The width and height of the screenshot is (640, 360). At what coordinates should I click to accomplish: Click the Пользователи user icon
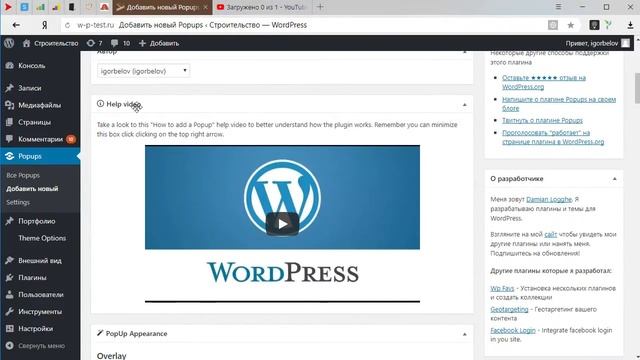[9, 295]
